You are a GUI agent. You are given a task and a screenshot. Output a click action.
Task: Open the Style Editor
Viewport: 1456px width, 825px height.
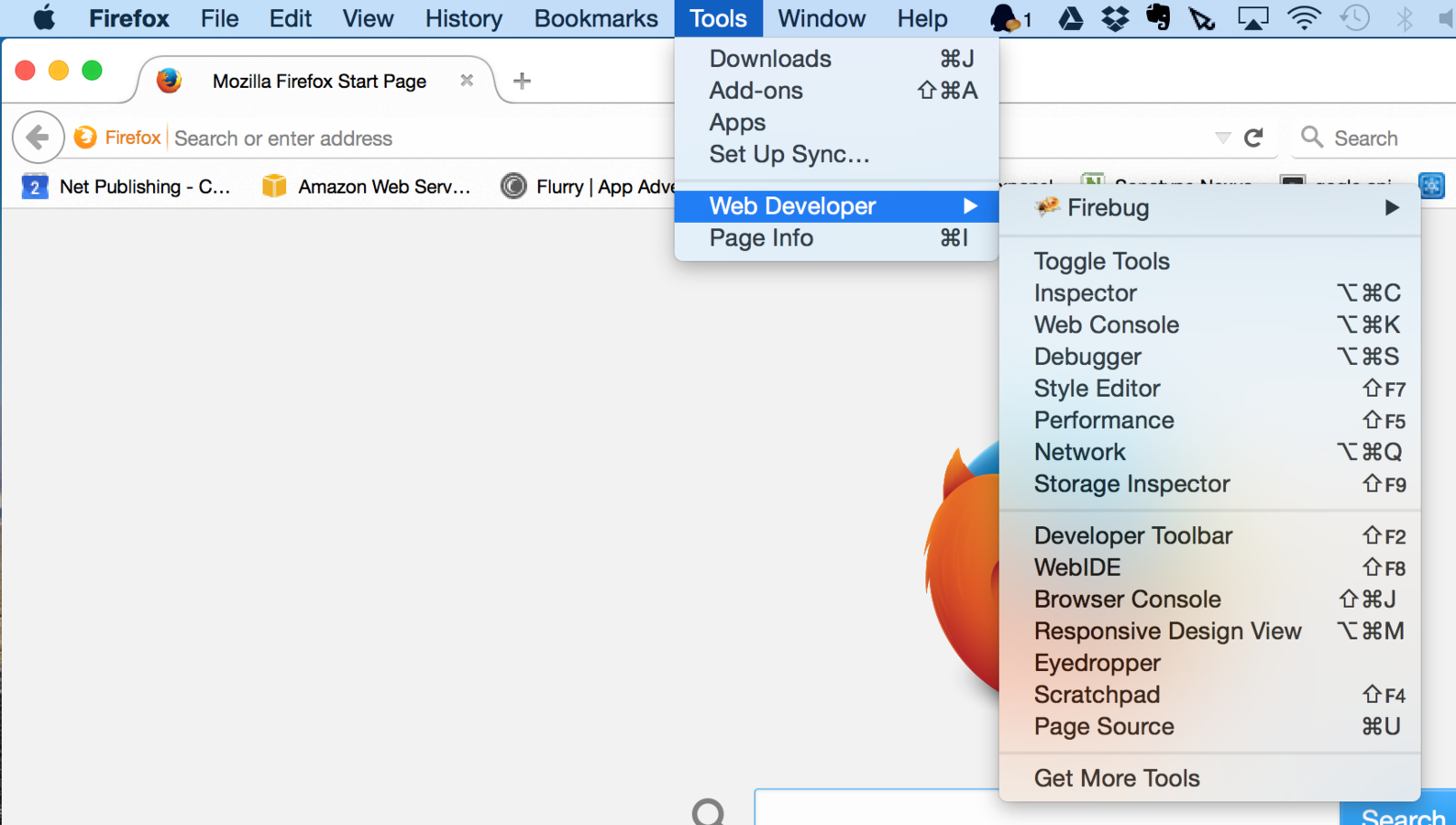[1209, 389]
